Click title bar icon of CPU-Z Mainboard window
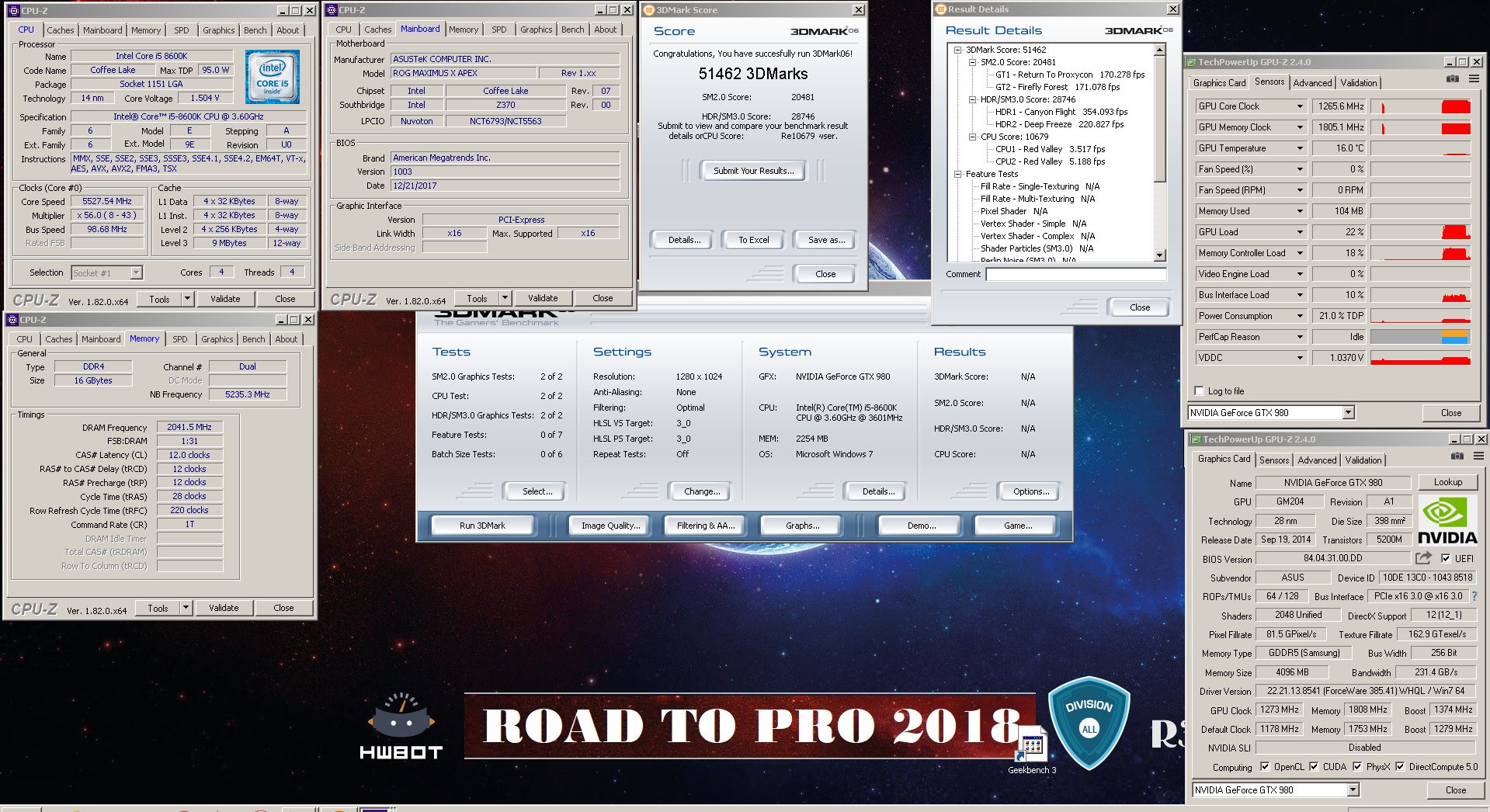1490x812 pixels. pos(331,10)
